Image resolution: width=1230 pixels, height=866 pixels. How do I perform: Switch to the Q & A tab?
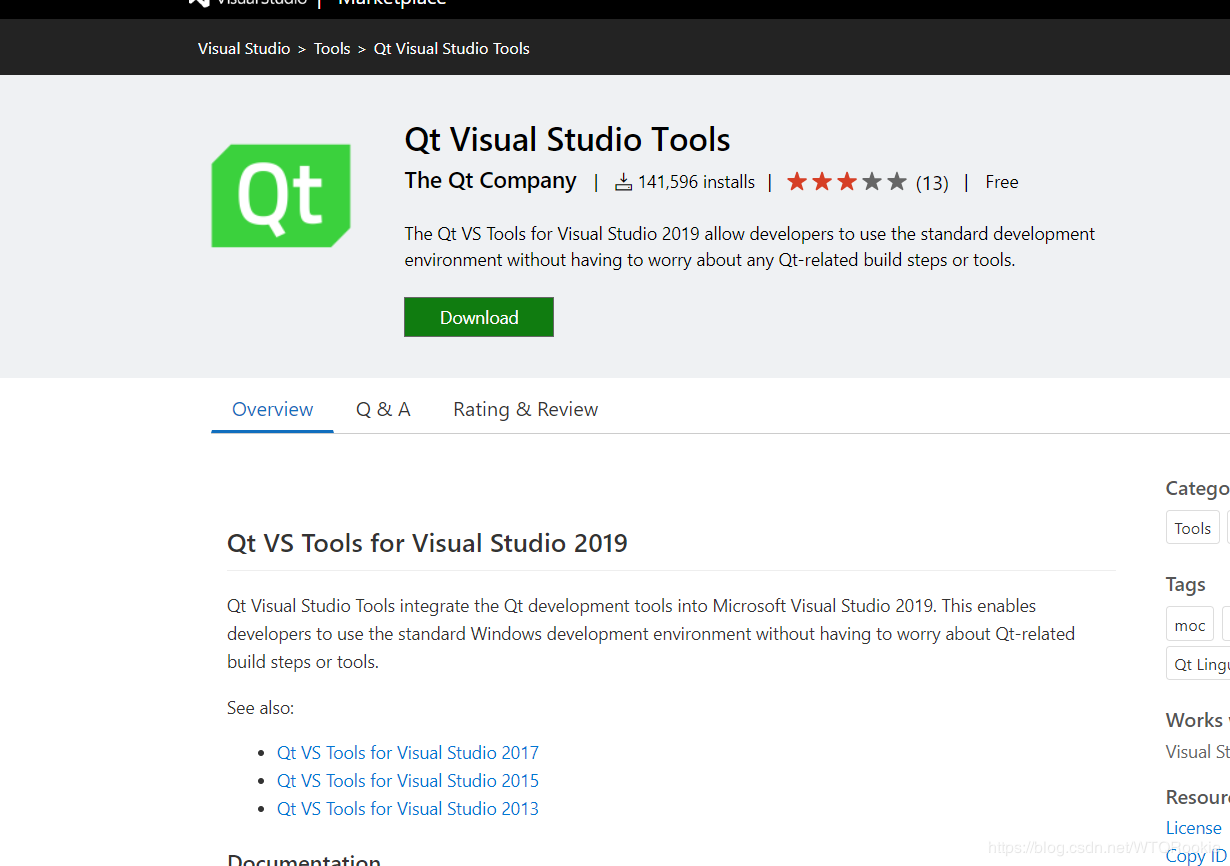383,409
